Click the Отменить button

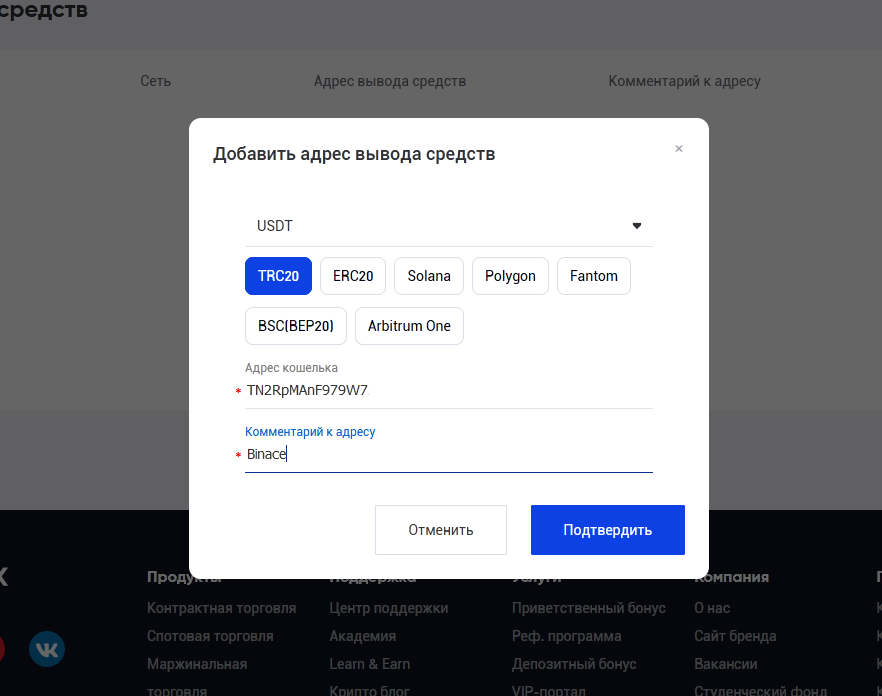pyautogui.click(x=440, y=530)
